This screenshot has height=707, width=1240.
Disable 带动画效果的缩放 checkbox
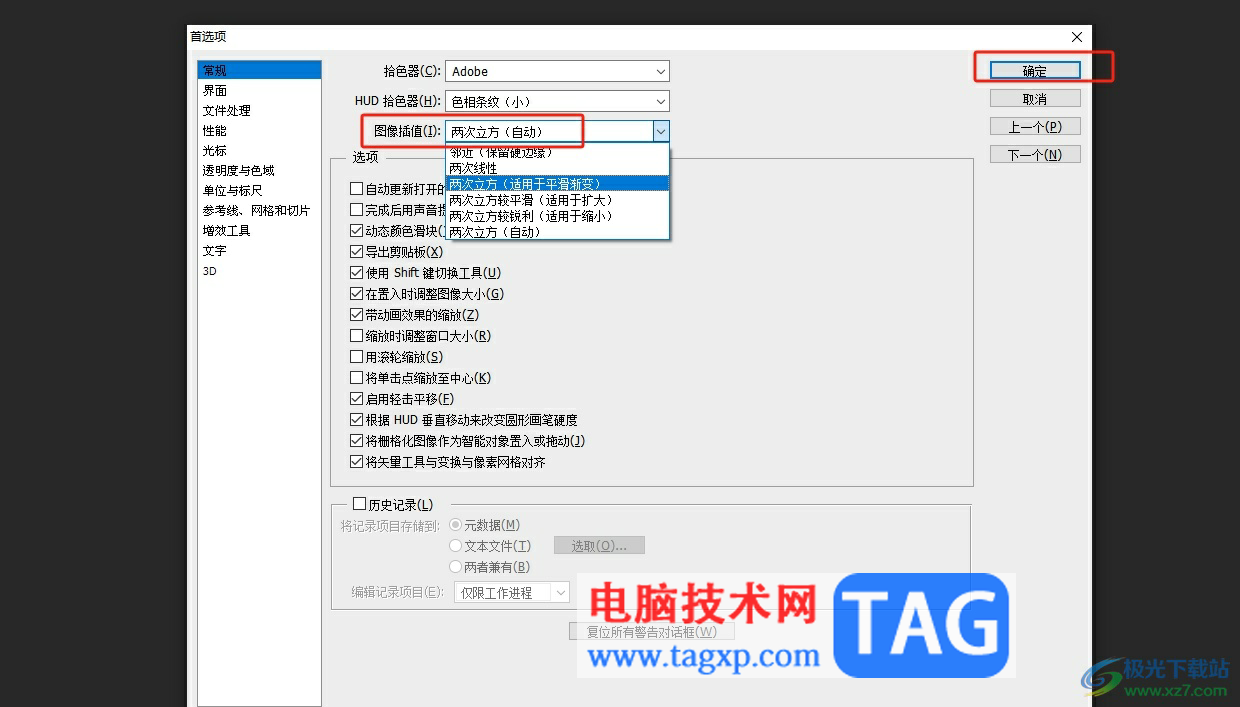(x=356, y=315)
